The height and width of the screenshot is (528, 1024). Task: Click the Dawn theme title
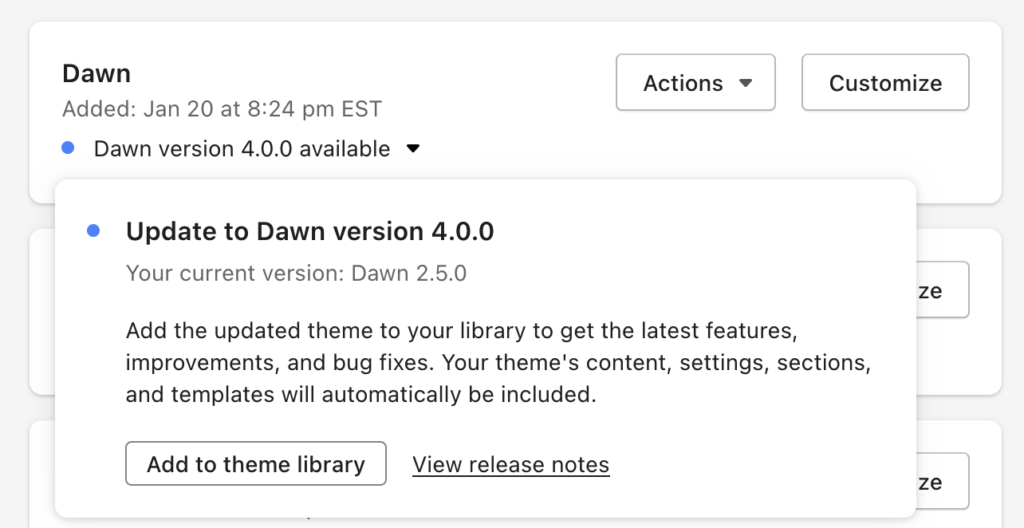[x=96, y=73]
